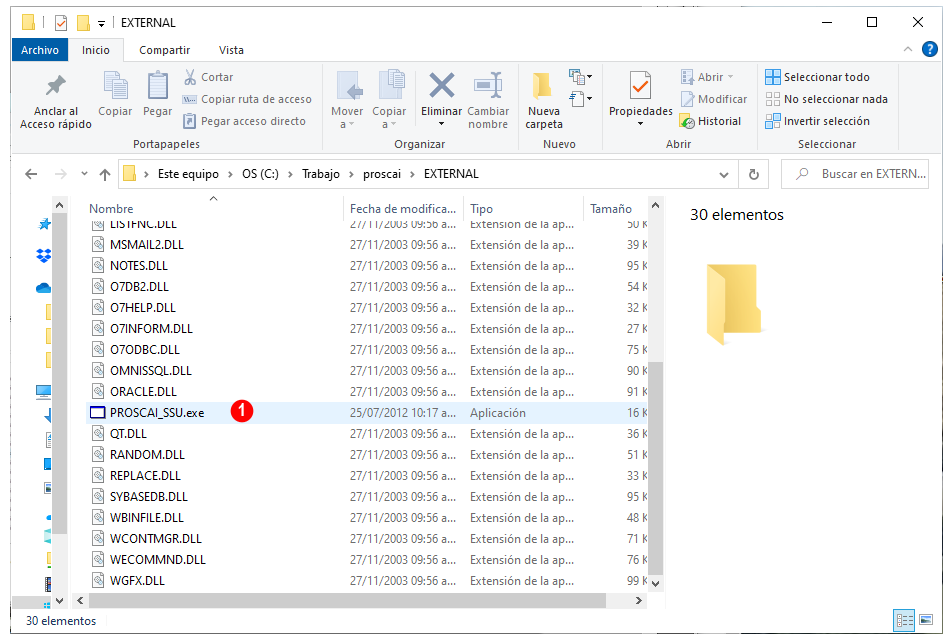Viewport: 951px width, 641px height.
Task: Collapse the ribbon chevron
Action: [x=907, y=49]
